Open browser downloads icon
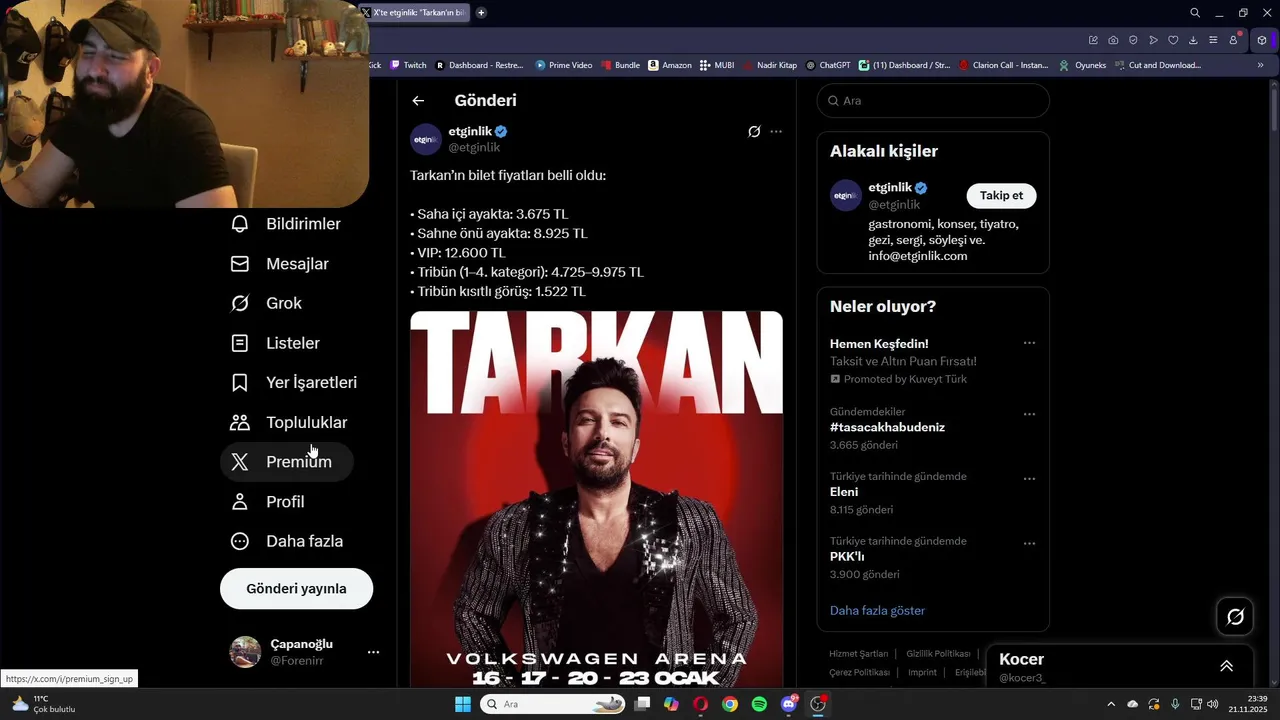This screenshot has height=720, width=1280. (x=1193, y=40)
